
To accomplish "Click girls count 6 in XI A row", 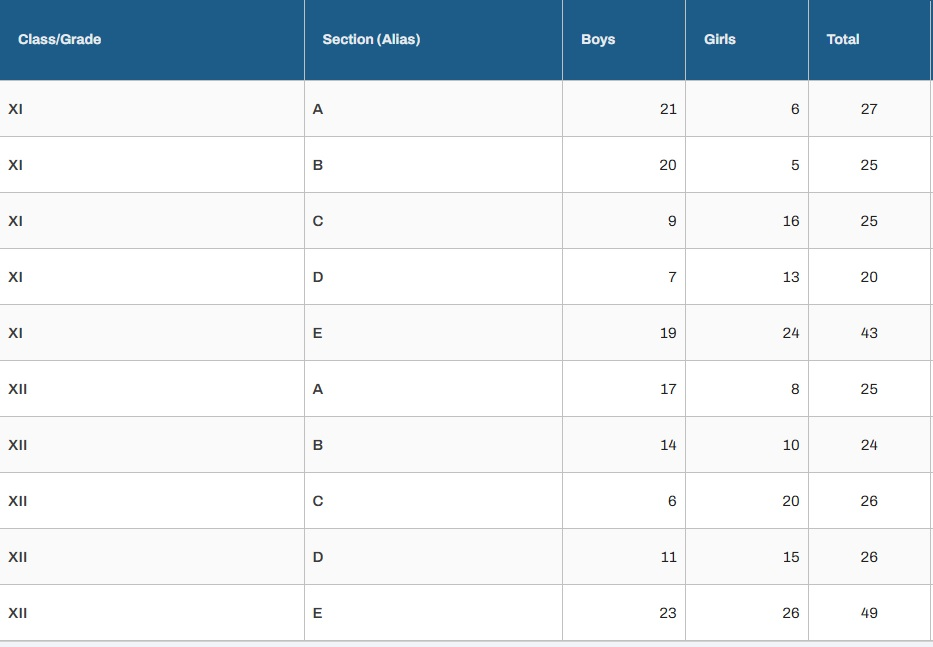I will (795, 109).
